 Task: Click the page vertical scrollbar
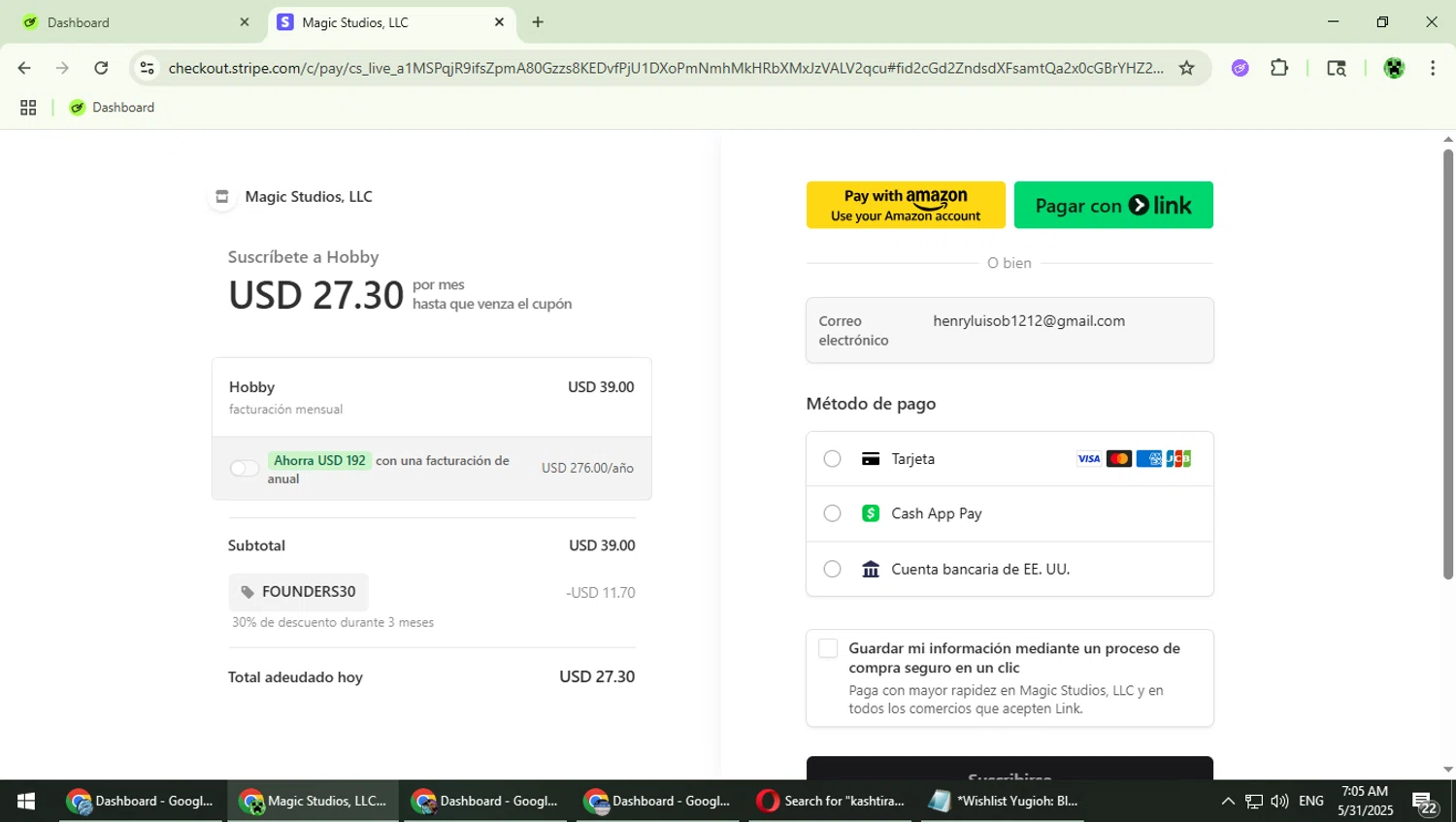click(x=1448, y=364)
